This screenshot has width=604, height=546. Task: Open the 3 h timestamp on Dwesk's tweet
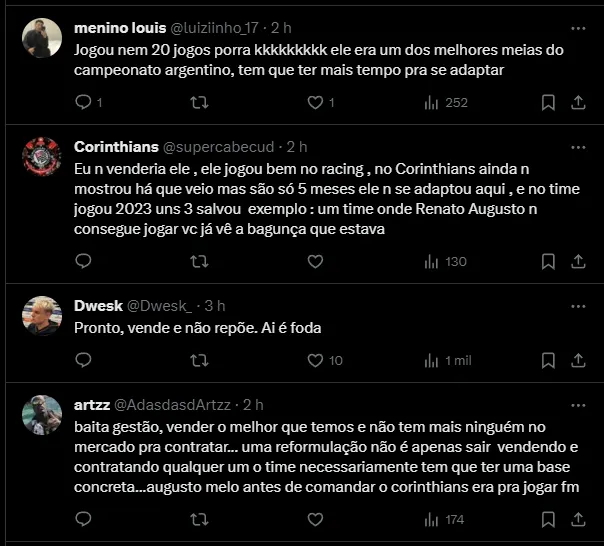click(x=215, y=305)
